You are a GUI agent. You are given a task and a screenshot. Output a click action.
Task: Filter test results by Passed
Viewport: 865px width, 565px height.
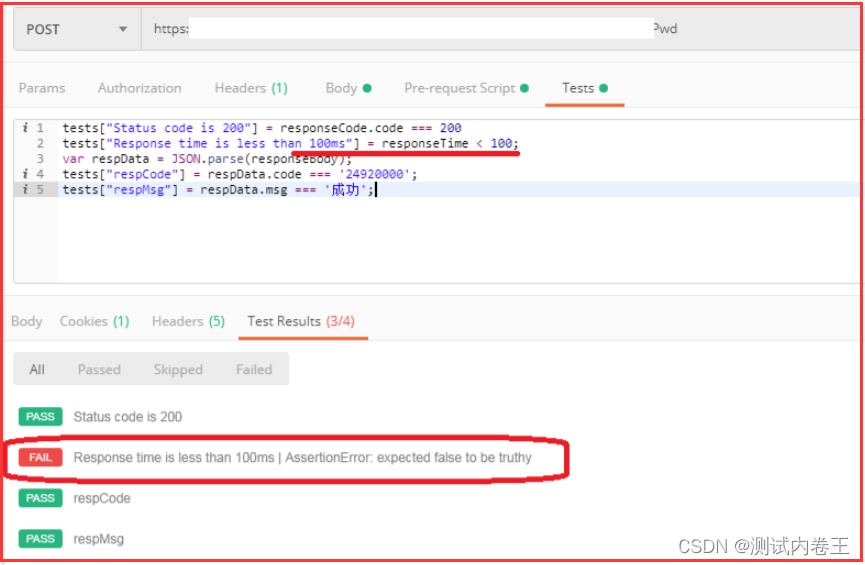click(99, 370)
